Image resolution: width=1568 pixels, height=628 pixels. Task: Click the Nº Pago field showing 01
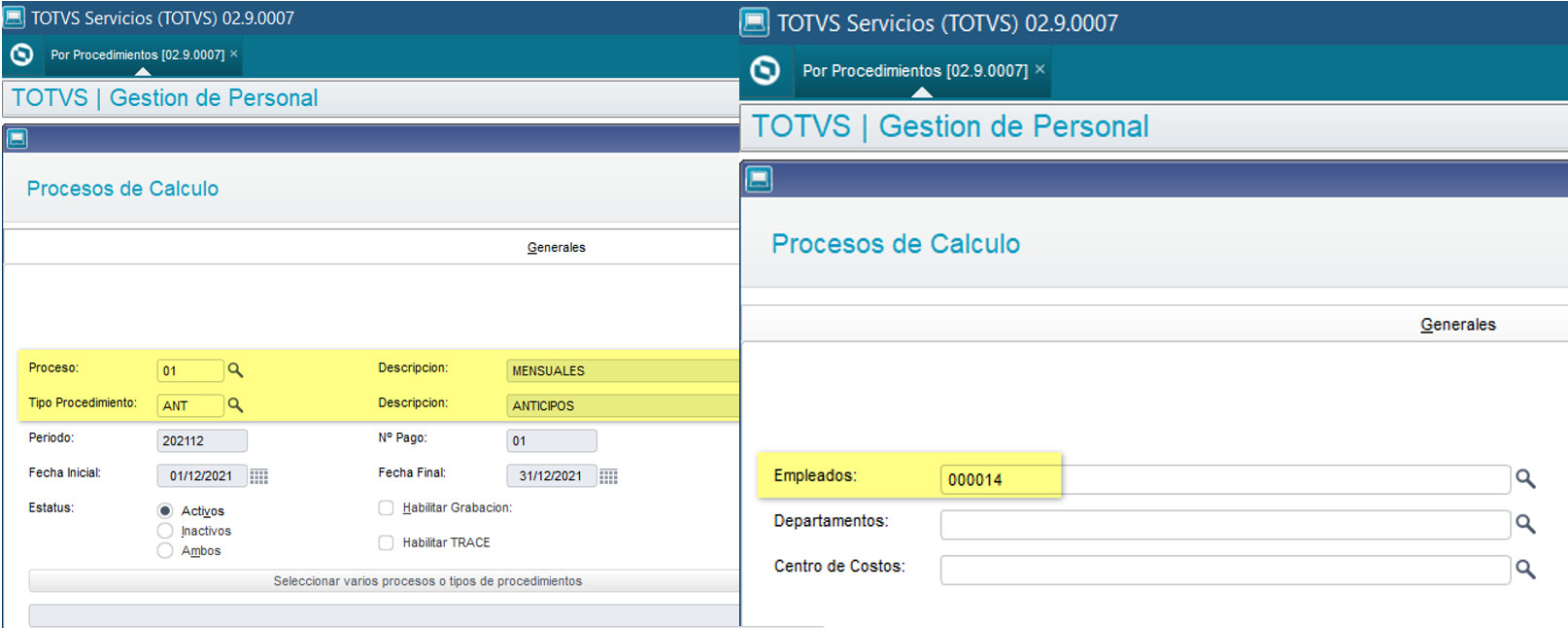click(x=552, y=440)
